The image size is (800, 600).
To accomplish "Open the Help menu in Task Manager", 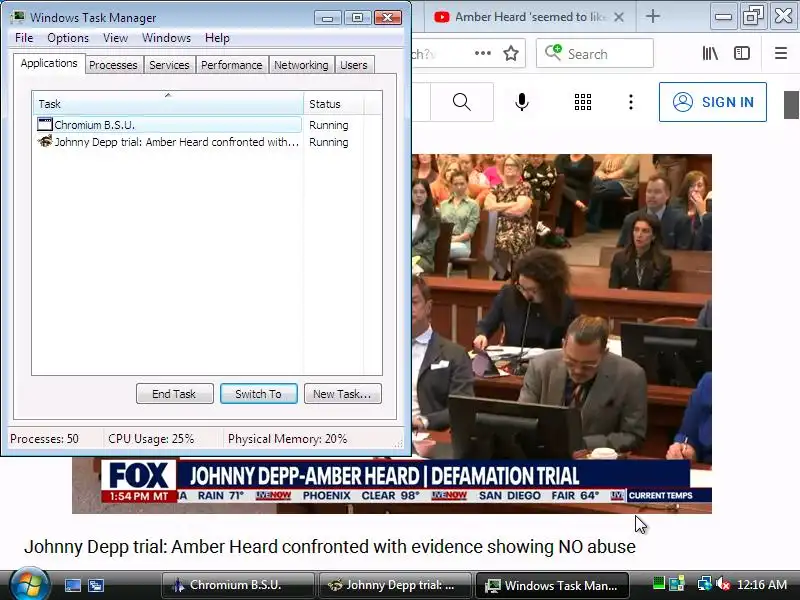I will [x=217, y=38].
